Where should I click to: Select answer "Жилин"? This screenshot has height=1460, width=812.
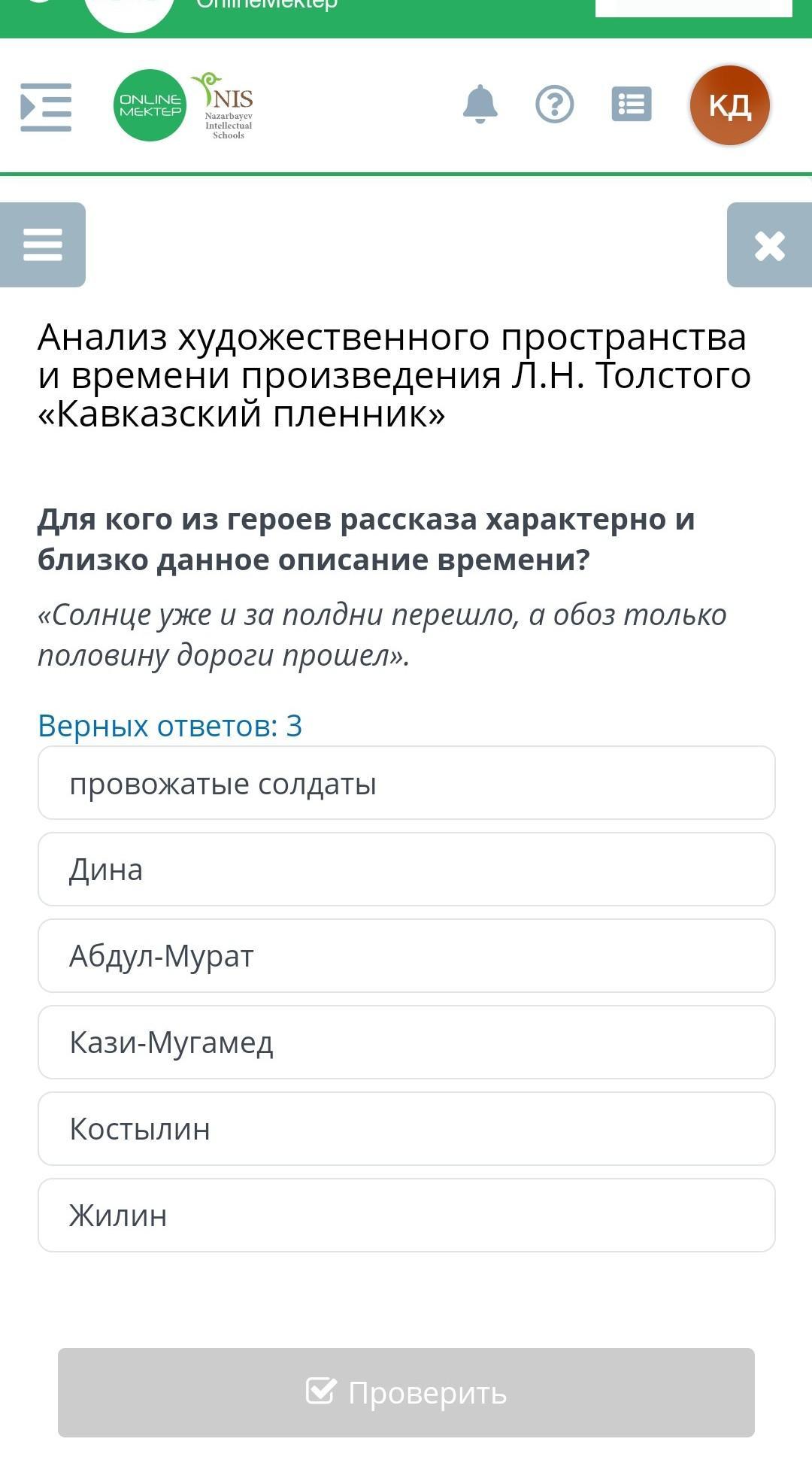click(406, 1216)
